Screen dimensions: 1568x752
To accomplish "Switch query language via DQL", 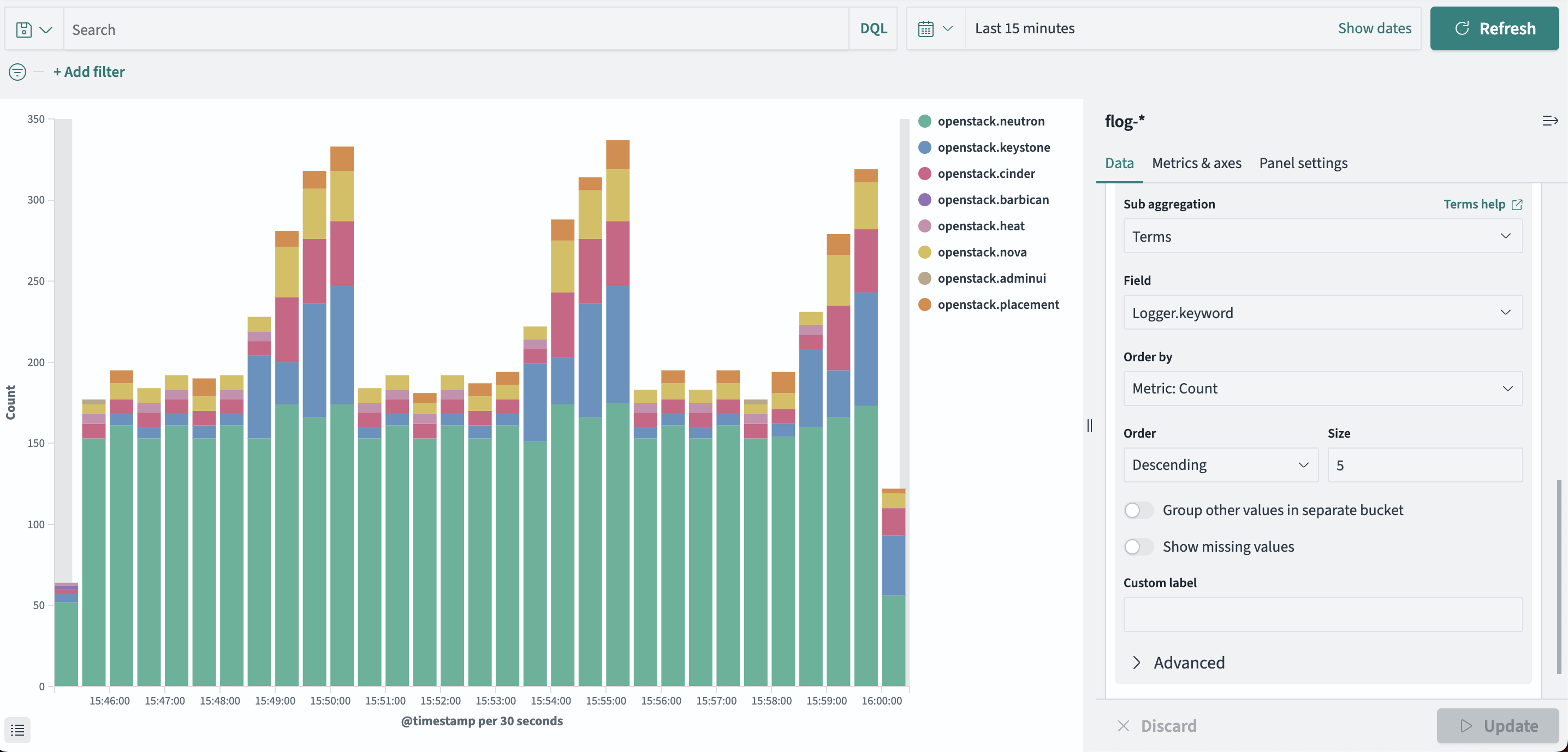I will coord(873,28).
